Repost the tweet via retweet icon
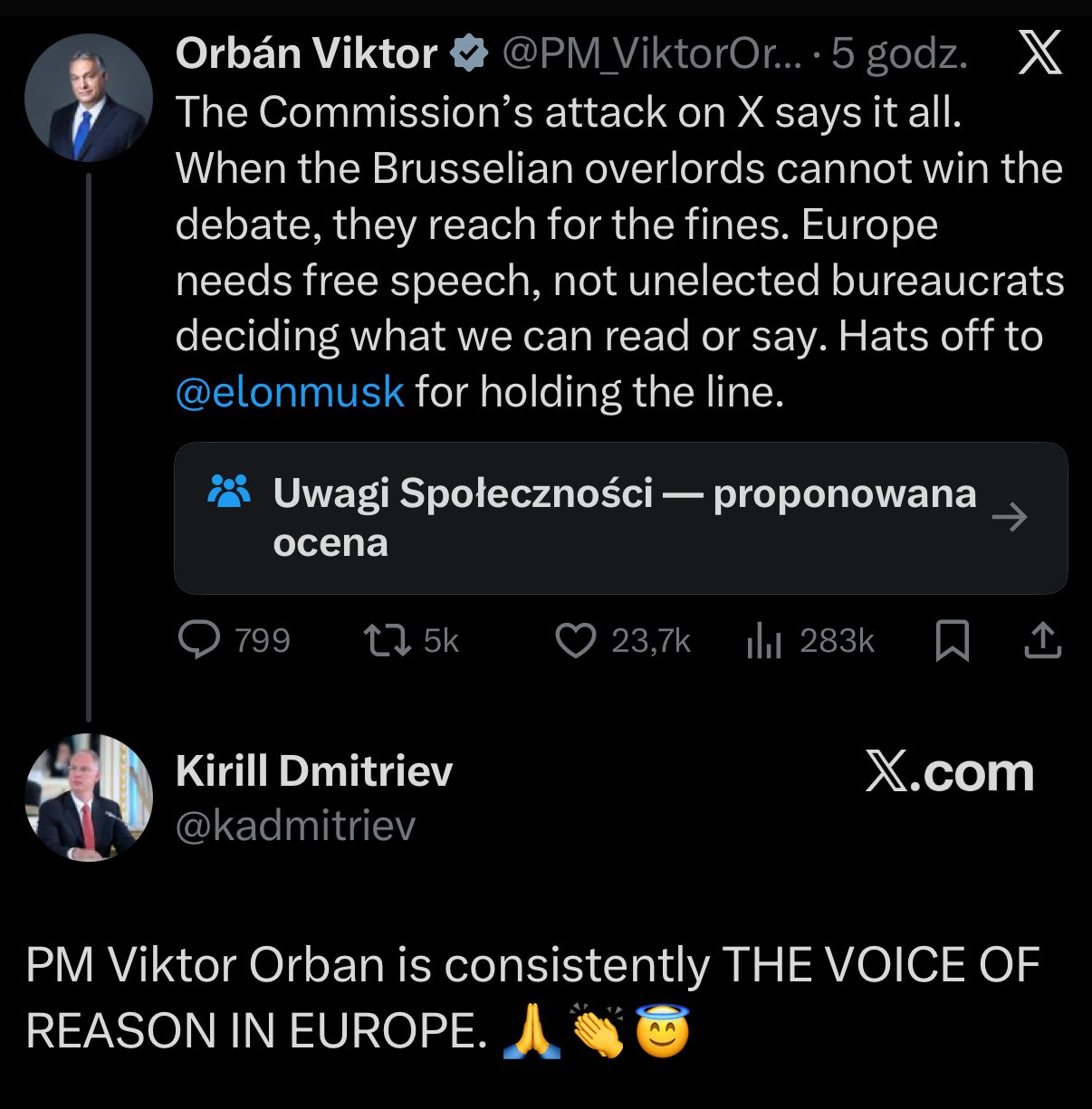Image resolution: width=1092 pixels, height=1109 pixels. click(387, 640)
